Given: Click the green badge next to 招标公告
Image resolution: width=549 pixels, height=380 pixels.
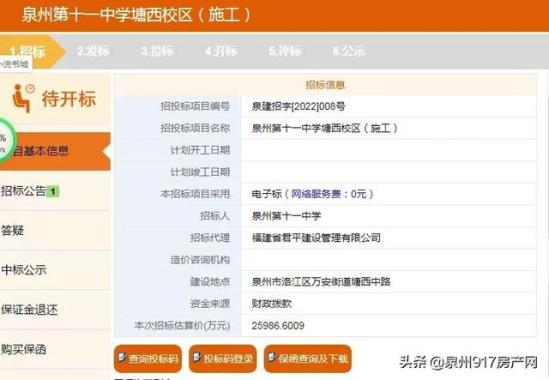Looking at the screenshot, I should coord(53,192).
